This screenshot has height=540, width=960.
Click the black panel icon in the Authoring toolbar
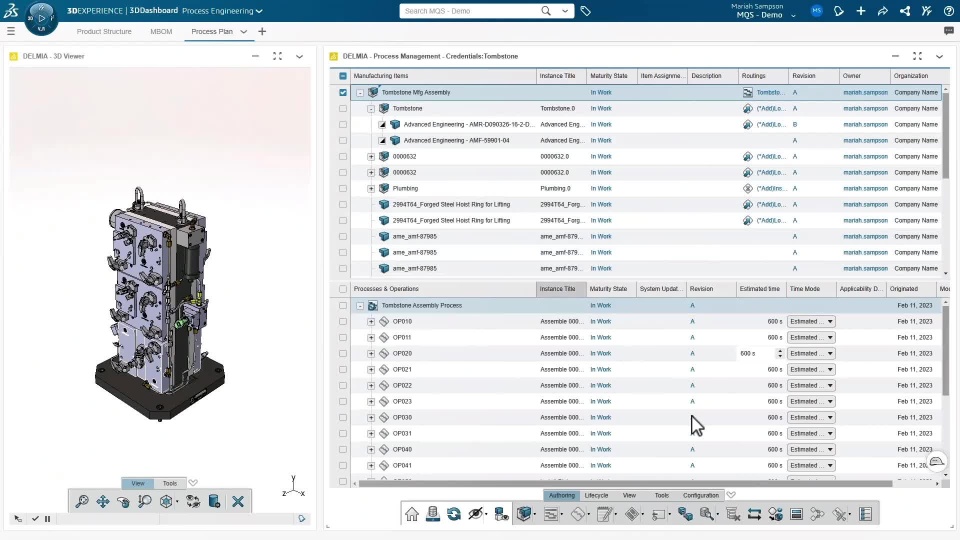(797, 514)
